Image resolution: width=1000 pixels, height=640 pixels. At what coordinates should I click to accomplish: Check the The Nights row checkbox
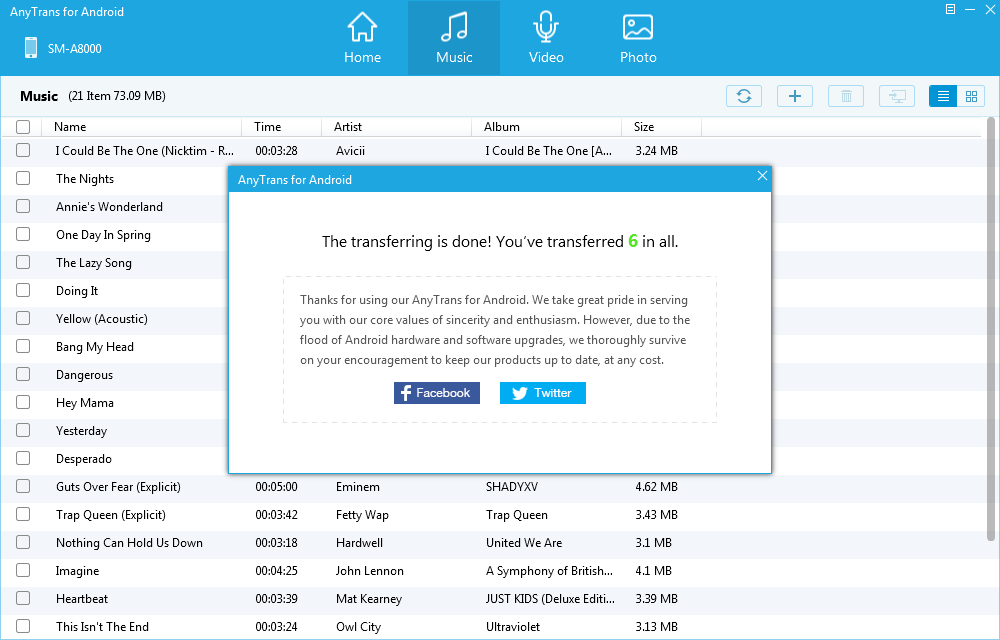(x=23, y=178)
